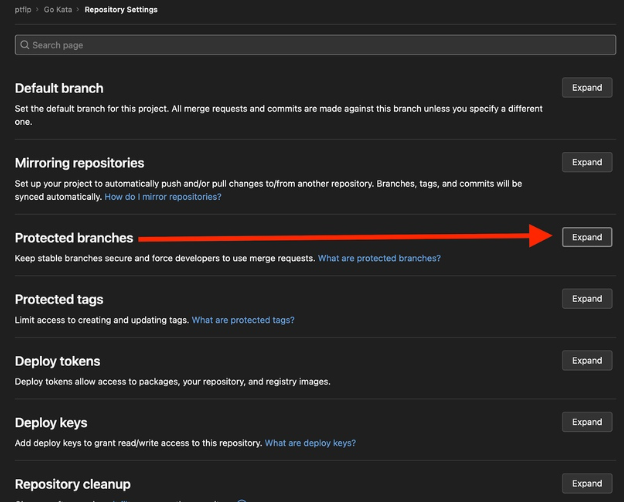Expand the Protected branches section
Image resolution: width=624 pixels, height=503 pixels.
[586, 237]
